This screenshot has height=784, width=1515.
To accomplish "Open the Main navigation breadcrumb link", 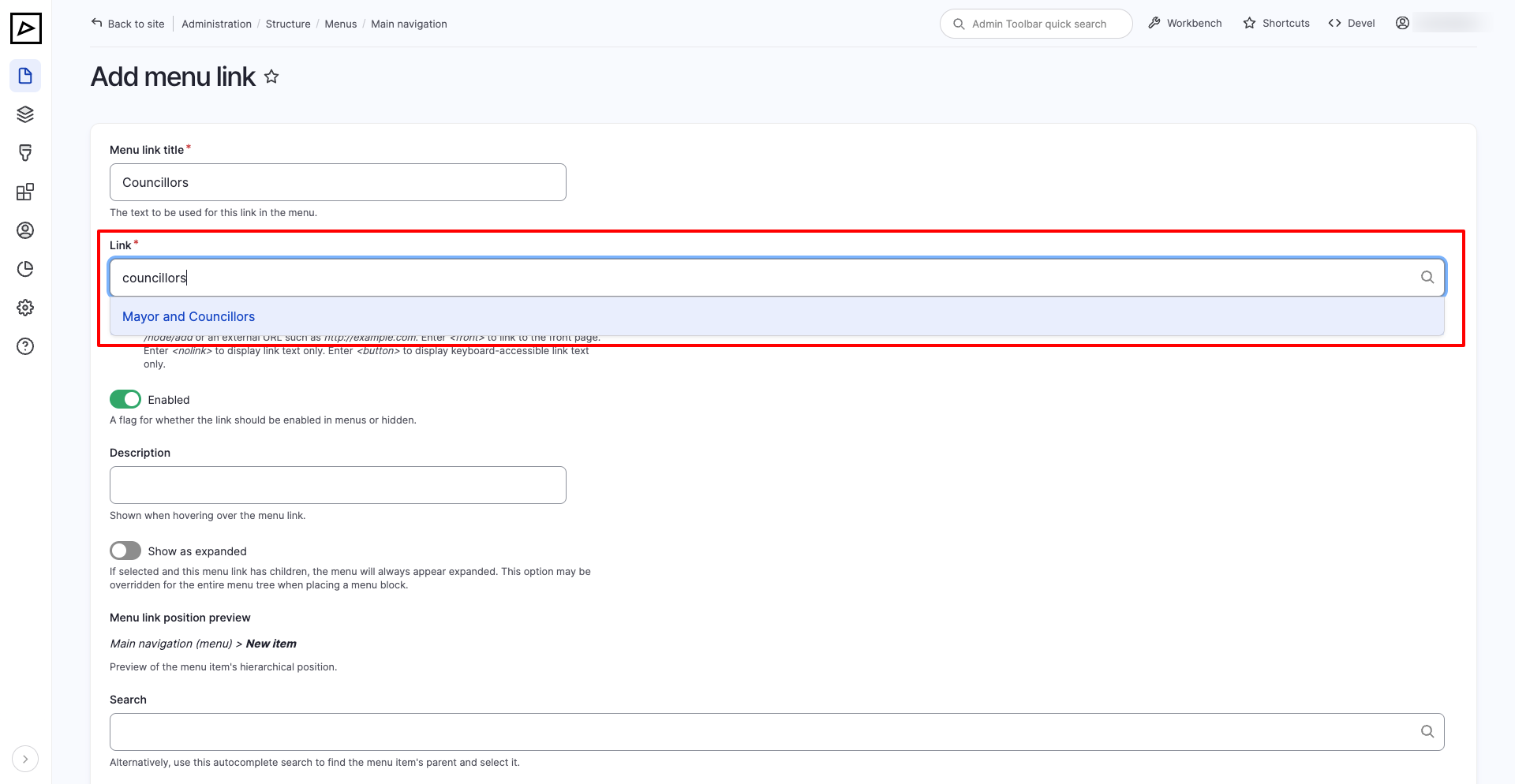I will click(x=409, y=24).
